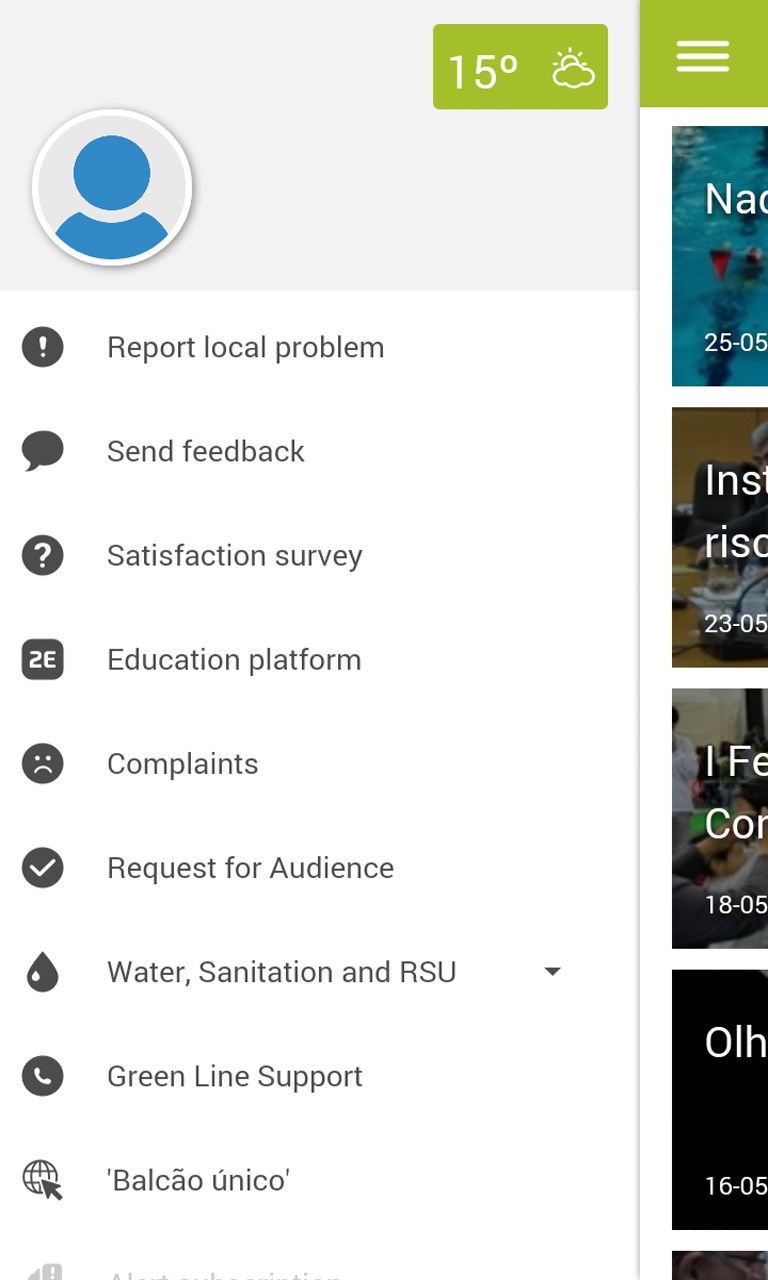Click the phone Green Line icon
This screenshot has width=768, height=1280.
tap(43, 1076)
